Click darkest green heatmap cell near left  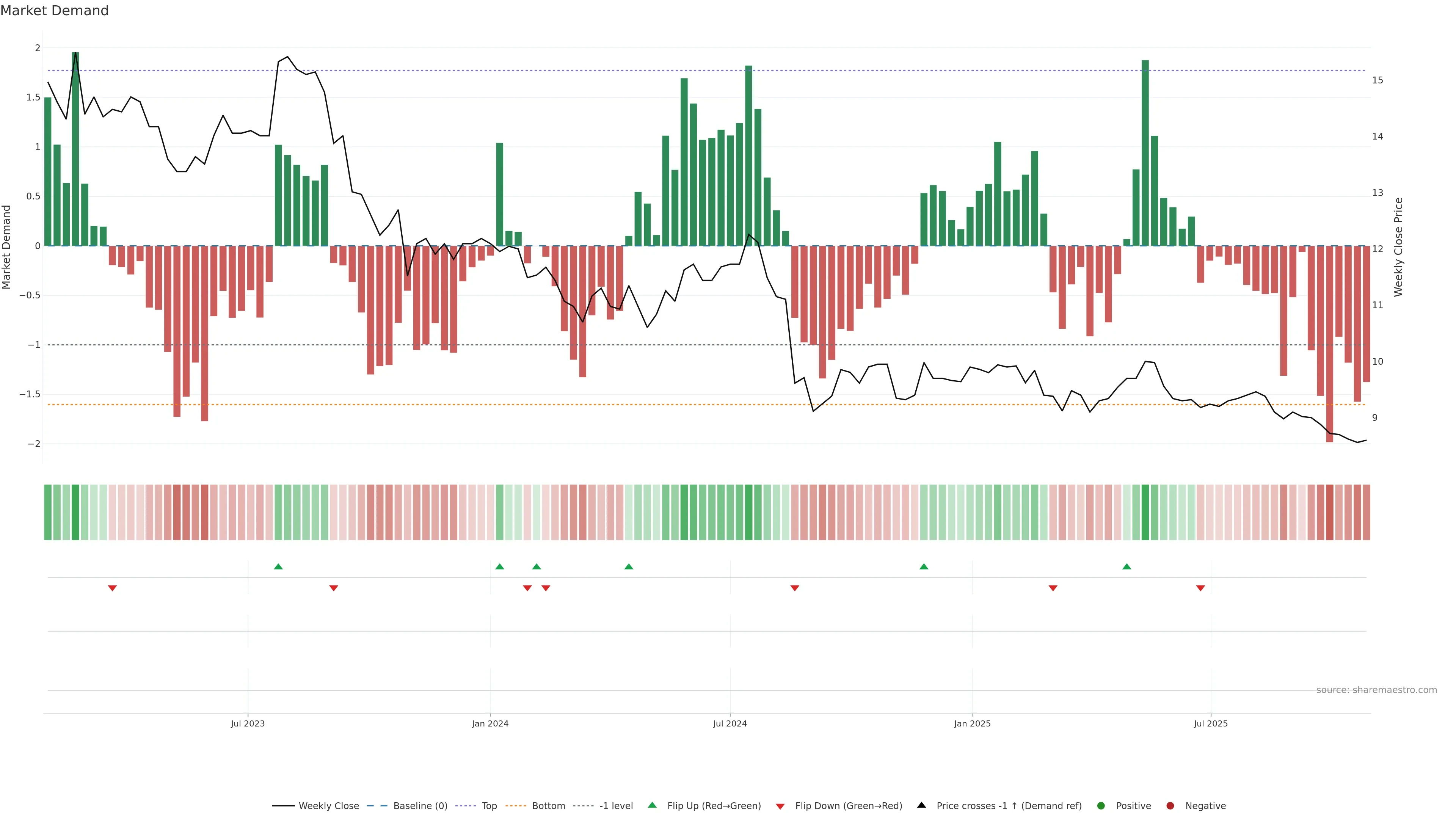76,512
